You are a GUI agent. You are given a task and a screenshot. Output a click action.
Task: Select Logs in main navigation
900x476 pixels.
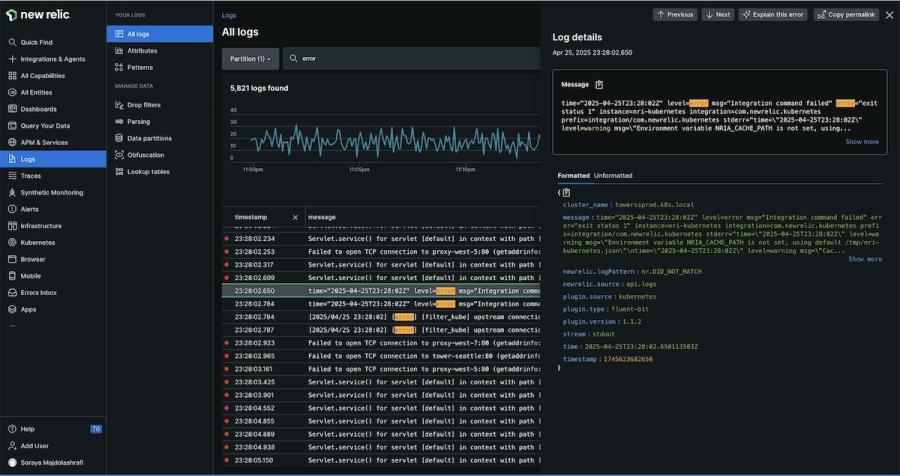point(53,159)
